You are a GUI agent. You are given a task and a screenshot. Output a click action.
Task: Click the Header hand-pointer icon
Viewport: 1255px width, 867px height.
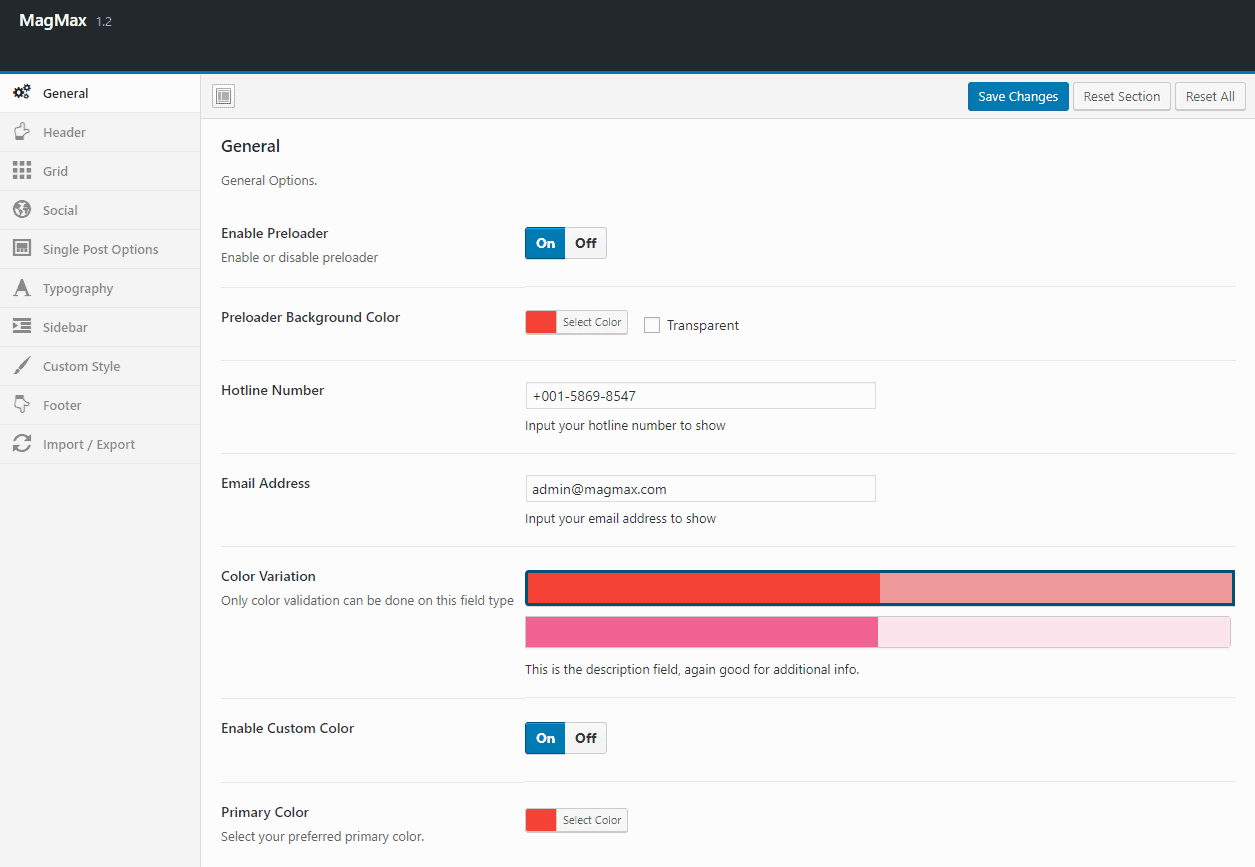pos(21,132)
